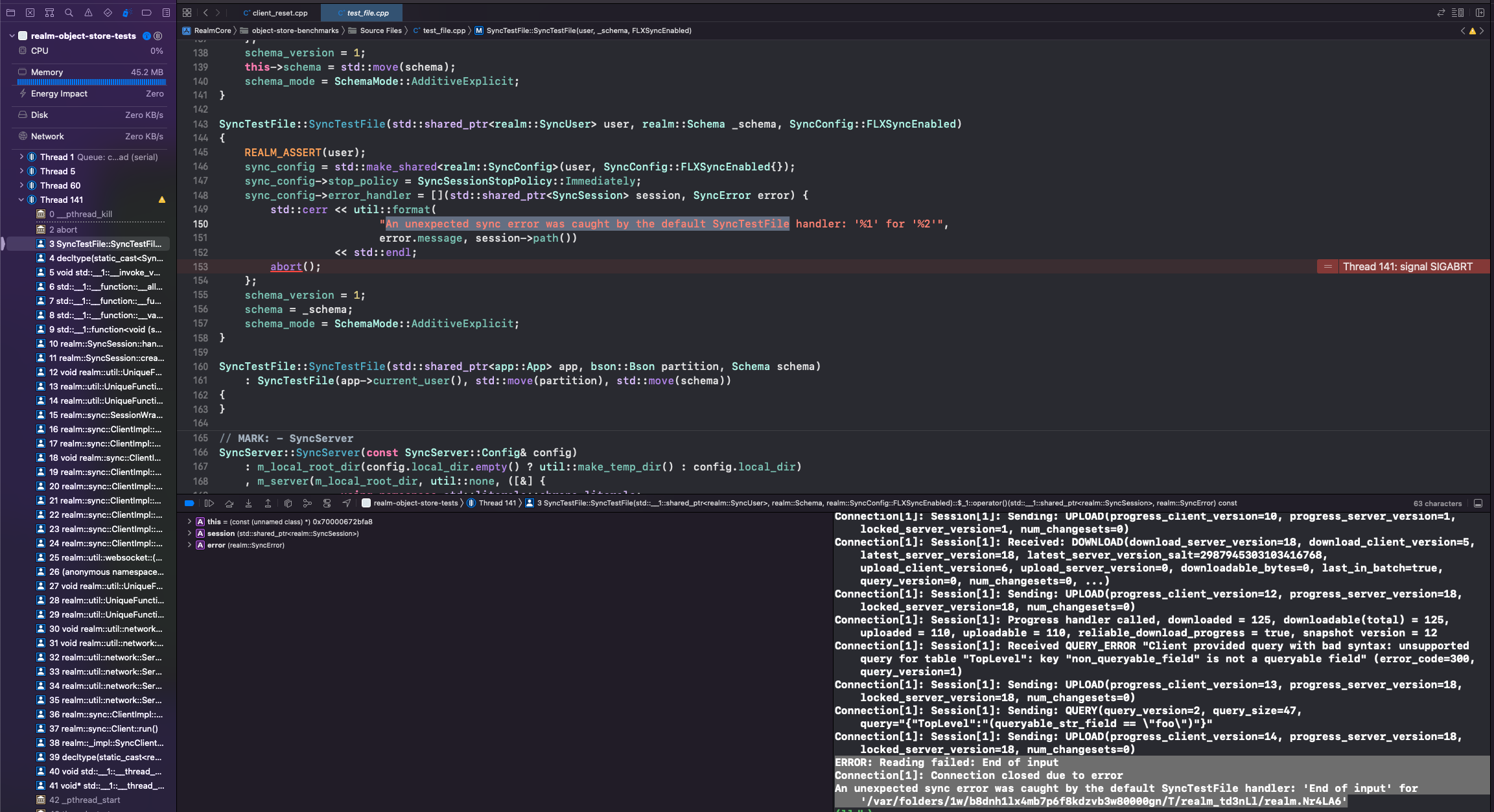Open View Debugging hierarchy icon in debug bar
The image size is (1494, 812).
tap(288, 504)
